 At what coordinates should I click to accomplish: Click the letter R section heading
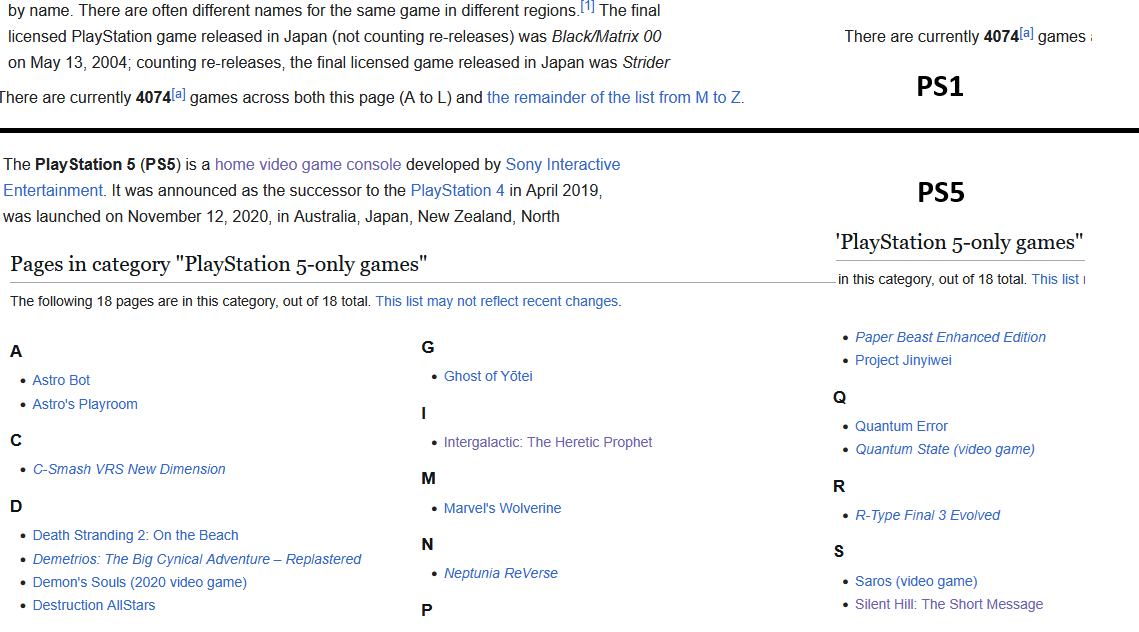839,487
